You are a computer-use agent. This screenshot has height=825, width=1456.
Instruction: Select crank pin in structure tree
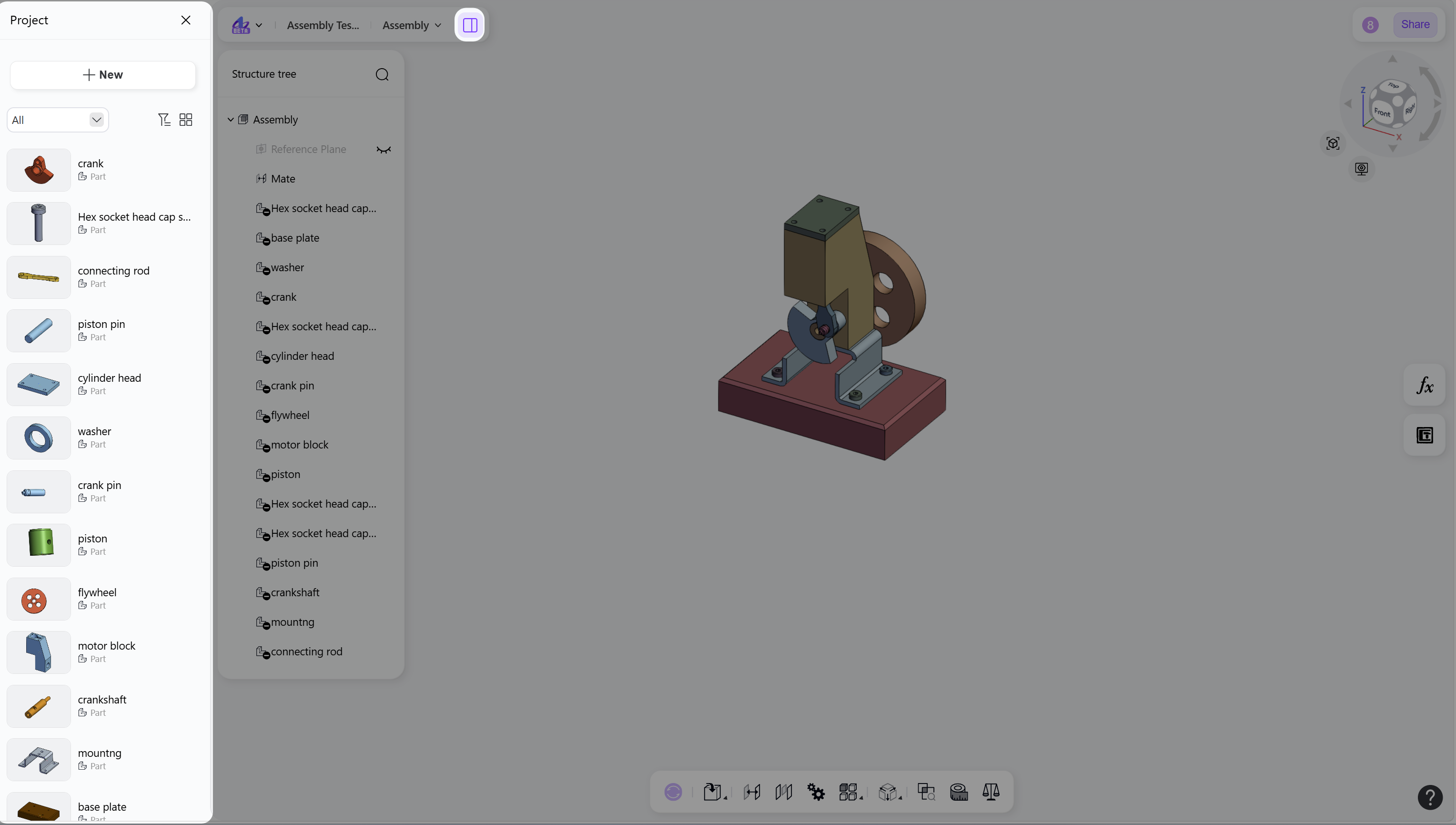pos(292,385)
